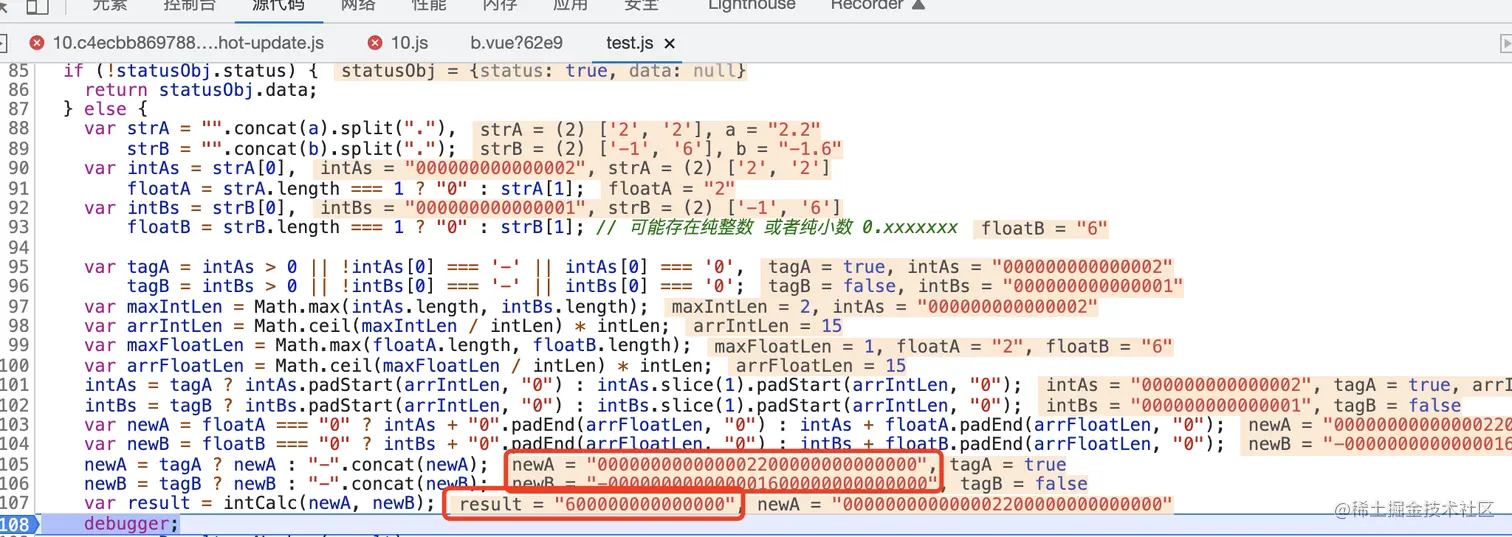Set a breakpoint on line number 85
Image resolution: width=1512 pixels, height=537 pixels.
(x=19, y=71)
